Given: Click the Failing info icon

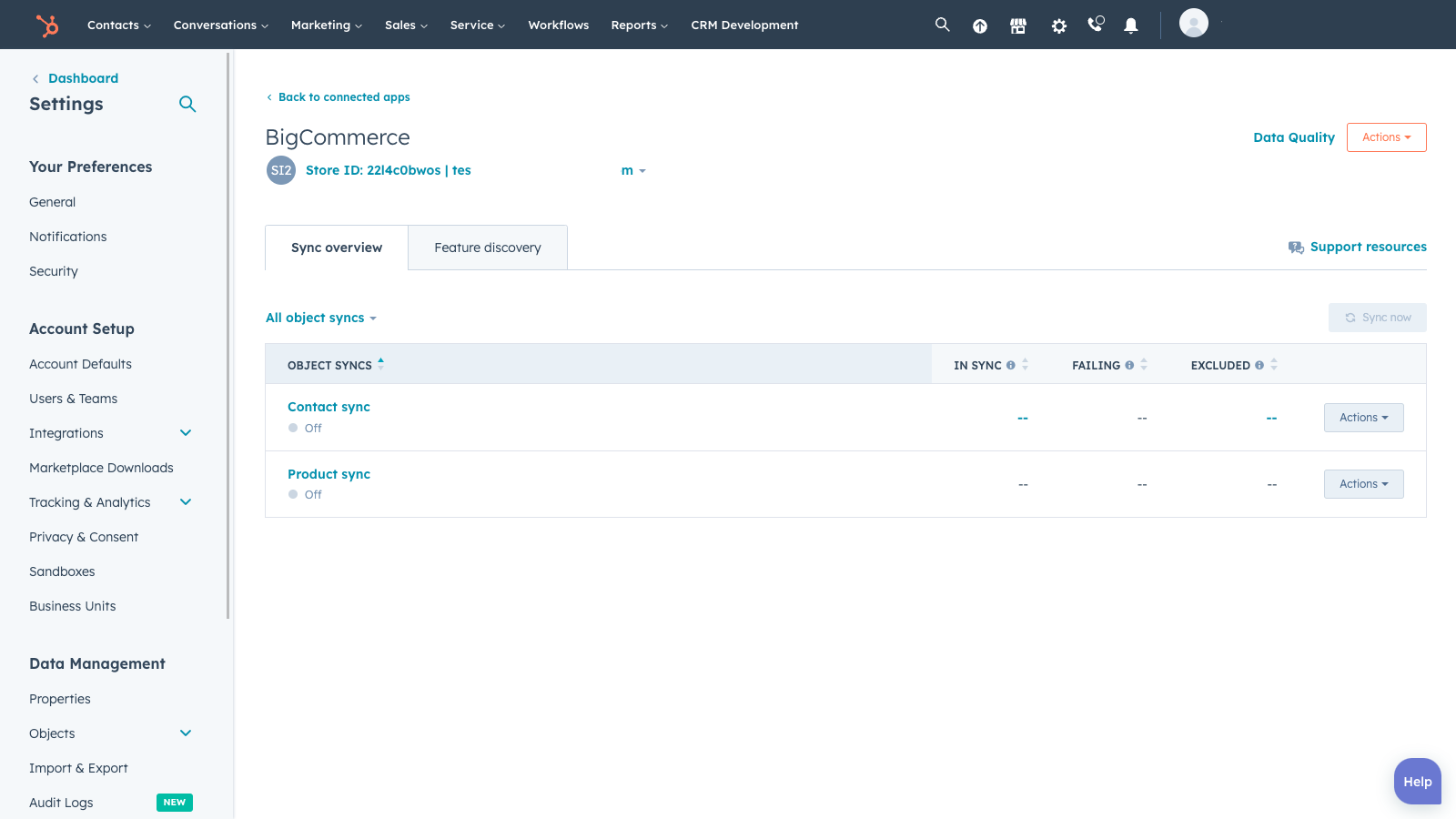Looking at the screenshot, I should [x=1129, y=365].
